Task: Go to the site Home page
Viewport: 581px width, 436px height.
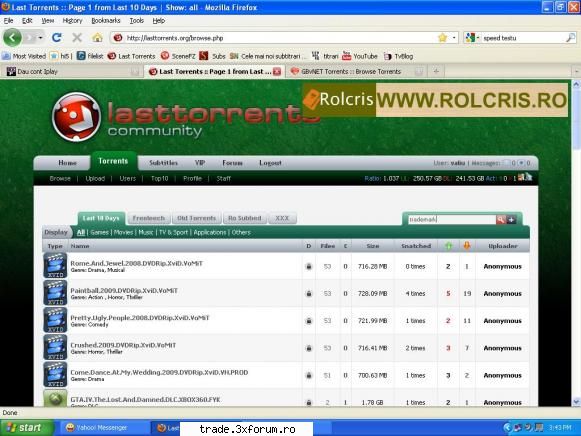Action: tap(67, 163)
